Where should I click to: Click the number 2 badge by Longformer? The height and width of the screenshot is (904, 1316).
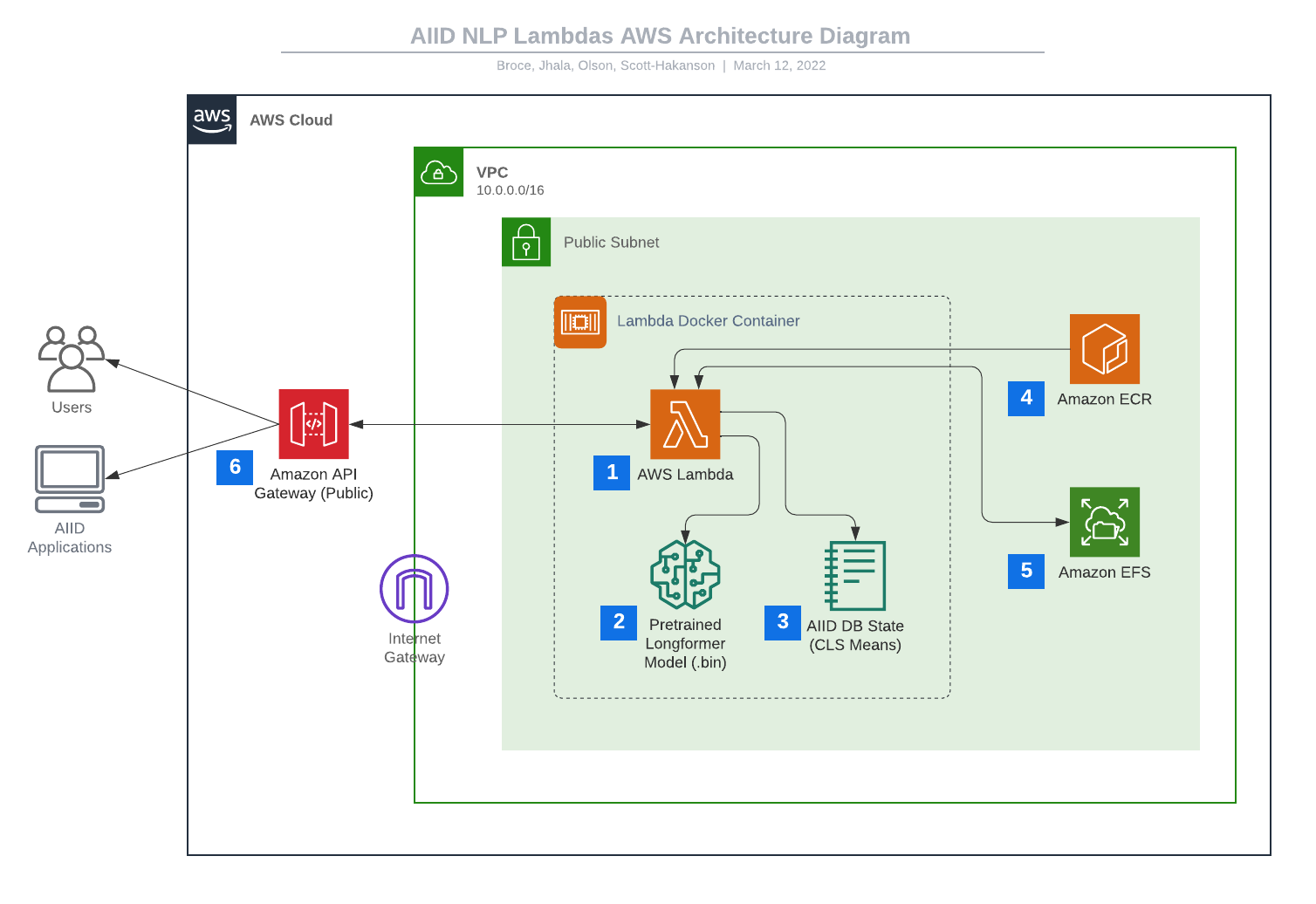point(619,622)
